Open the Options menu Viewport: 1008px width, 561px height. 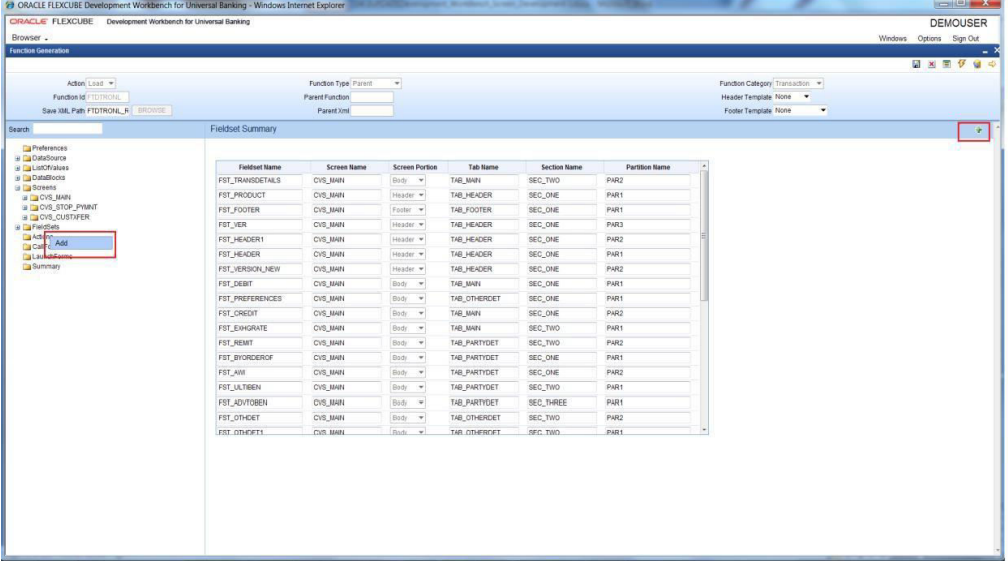929,39
